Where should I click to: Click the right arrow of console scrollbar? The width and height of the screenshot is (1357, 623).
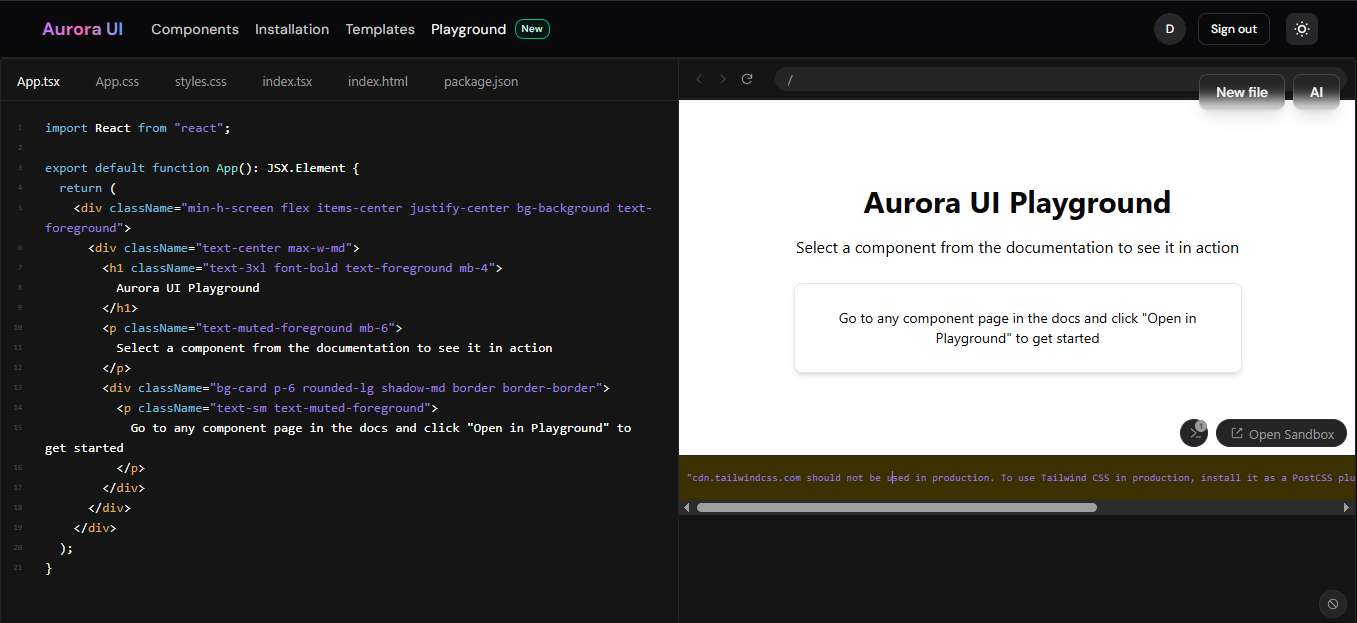(1347, 507)
